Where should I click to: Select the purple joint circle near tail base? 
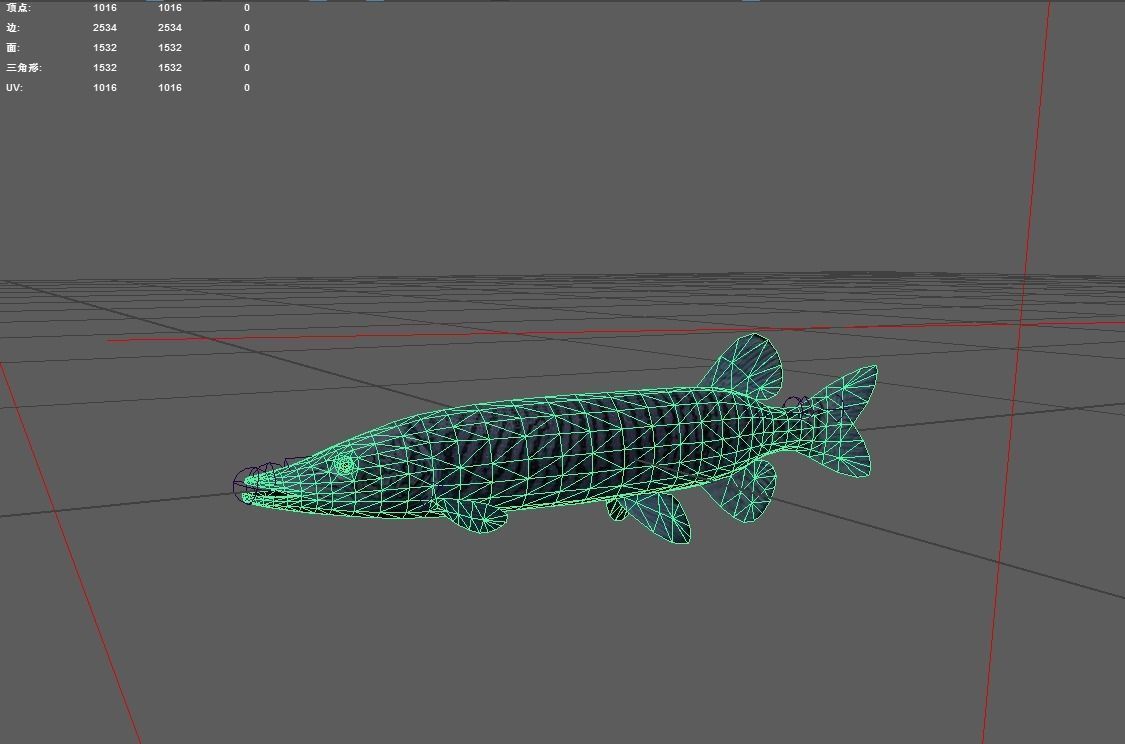coord(794,403)
